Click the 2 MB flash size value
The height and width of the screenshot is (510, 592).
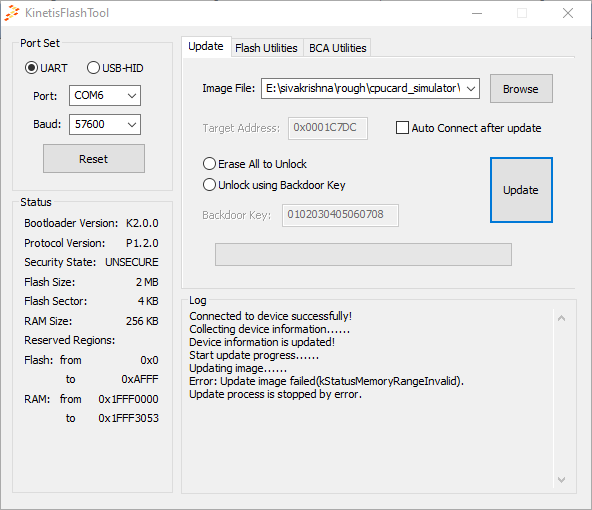coord(147,282)
